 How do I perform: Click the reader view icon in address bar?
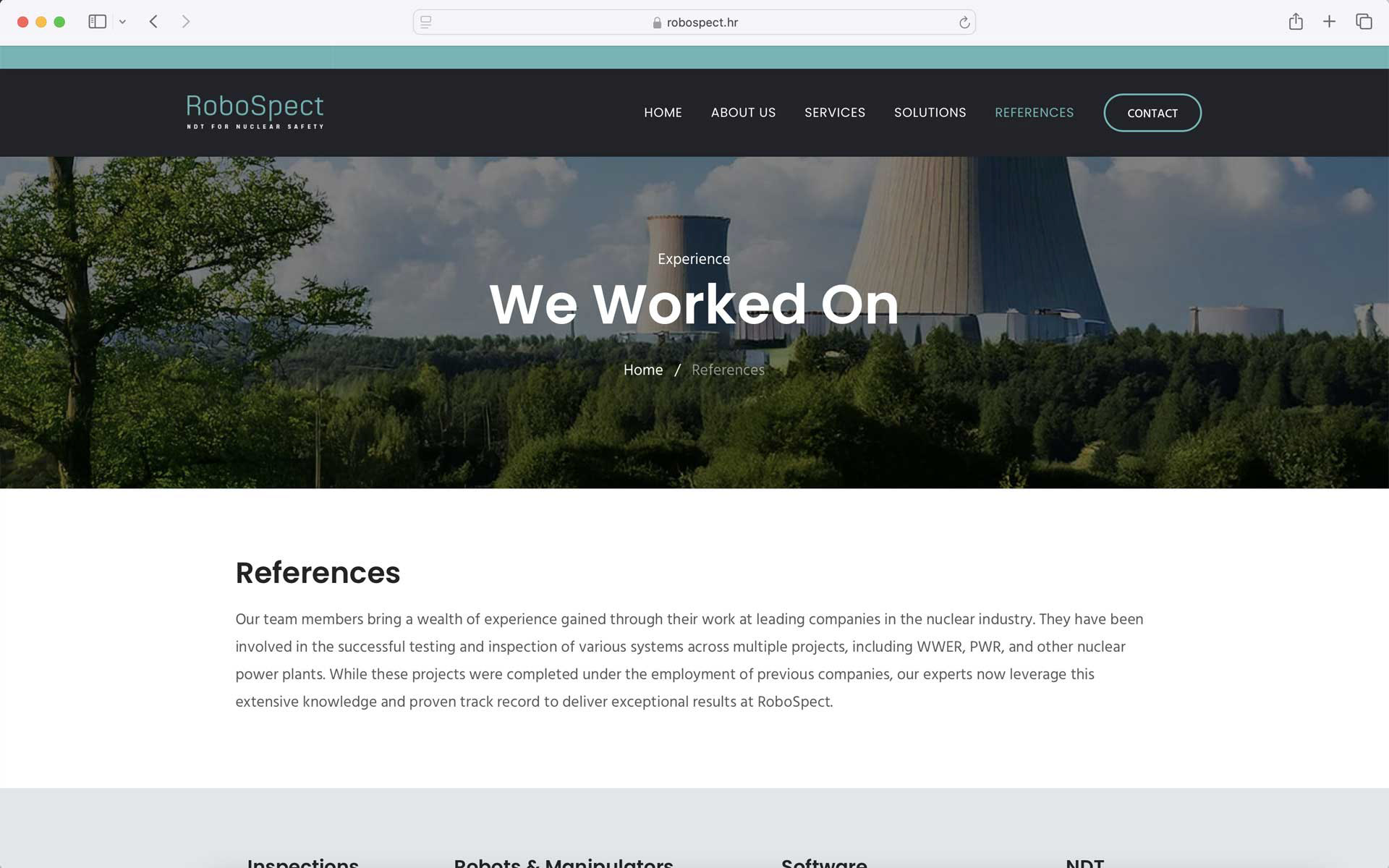(x=426, y=22)
